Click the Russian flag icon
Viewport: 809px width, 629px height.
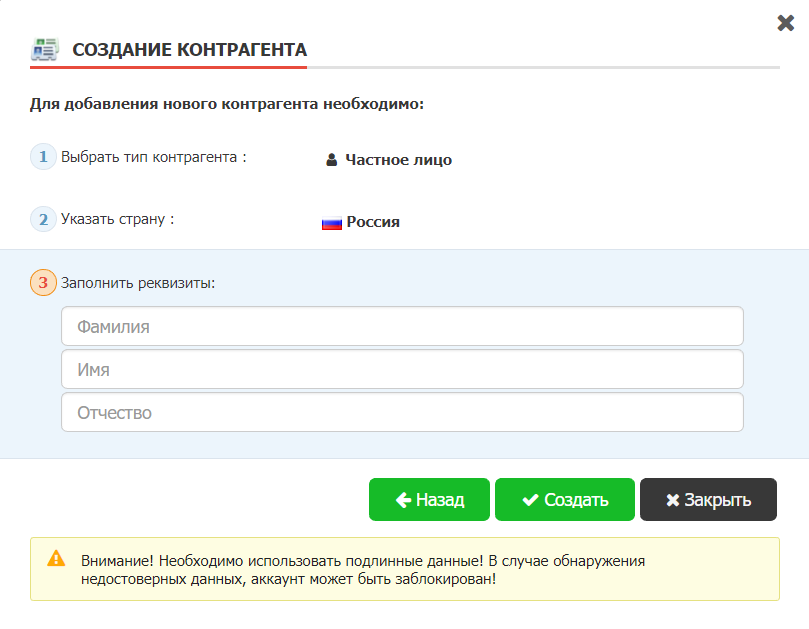pos(332,223)
